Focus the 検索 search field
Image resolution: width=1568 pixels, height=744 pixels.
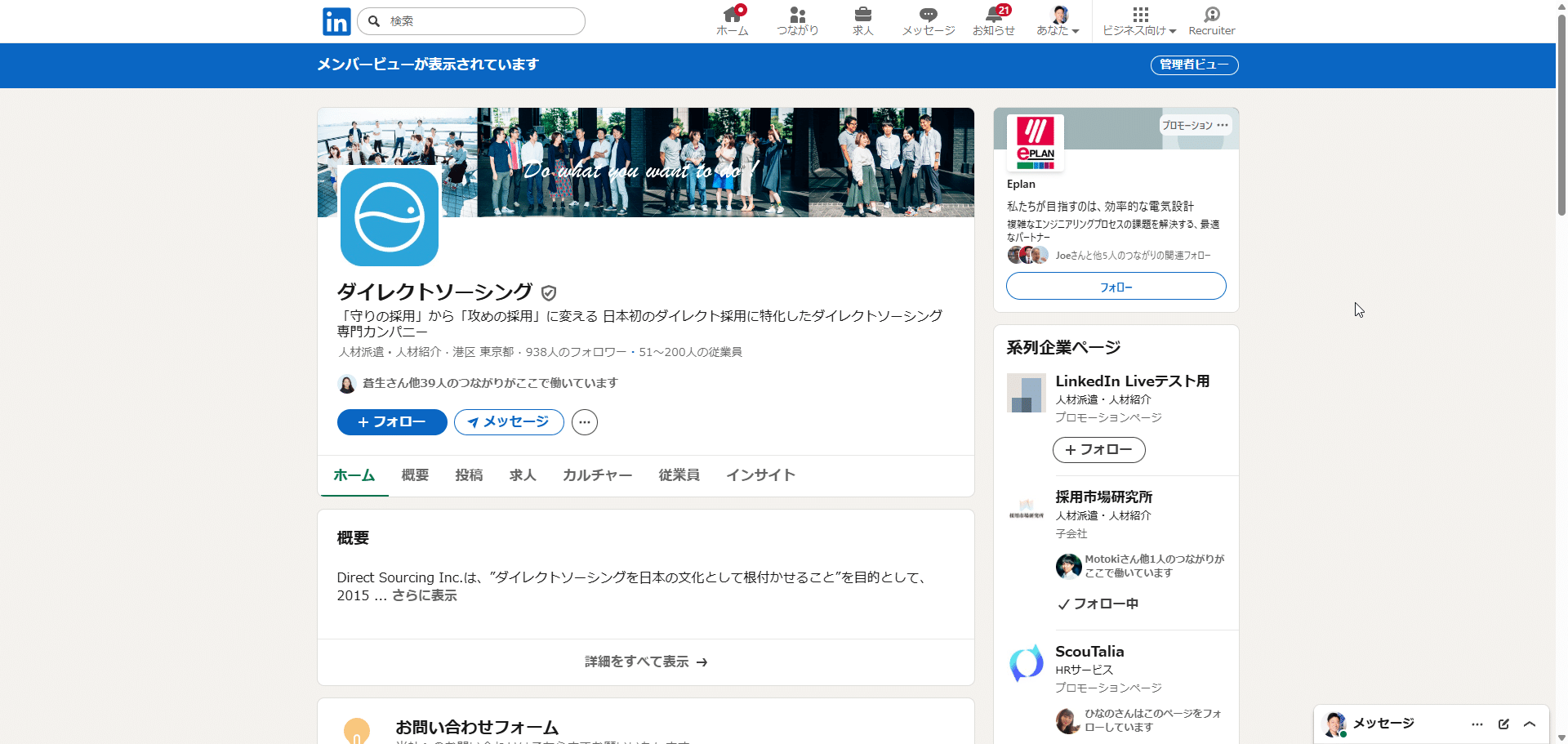click(x=471, y=21)
